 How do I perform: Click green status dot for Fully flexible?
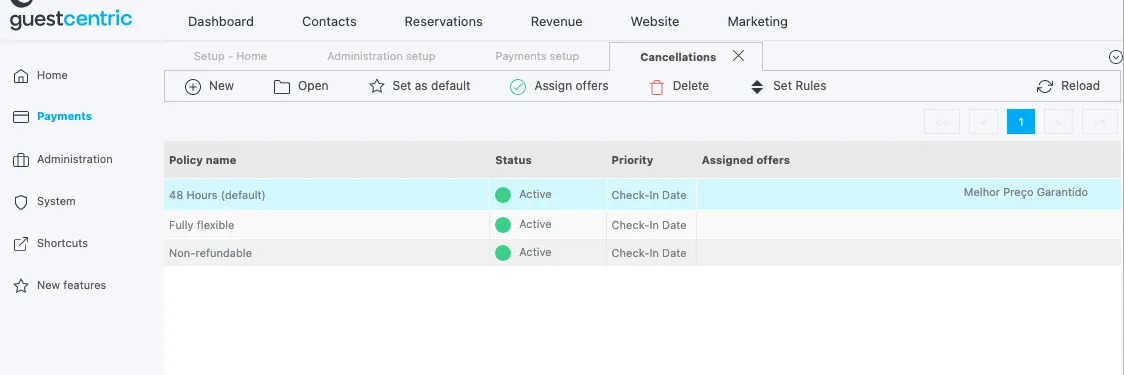[x=503, y=224]
